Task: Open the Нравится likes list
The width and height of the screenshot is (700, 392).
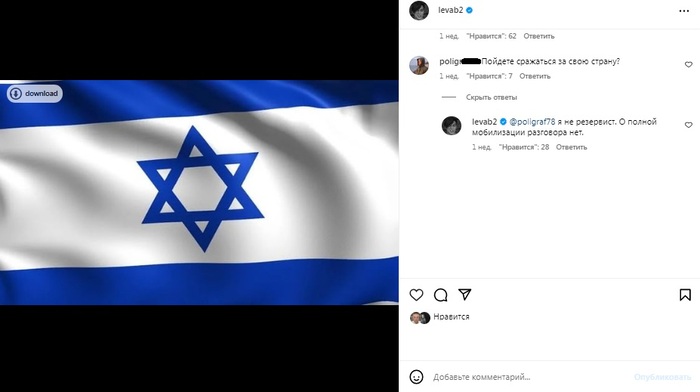Action: (451, 317)
